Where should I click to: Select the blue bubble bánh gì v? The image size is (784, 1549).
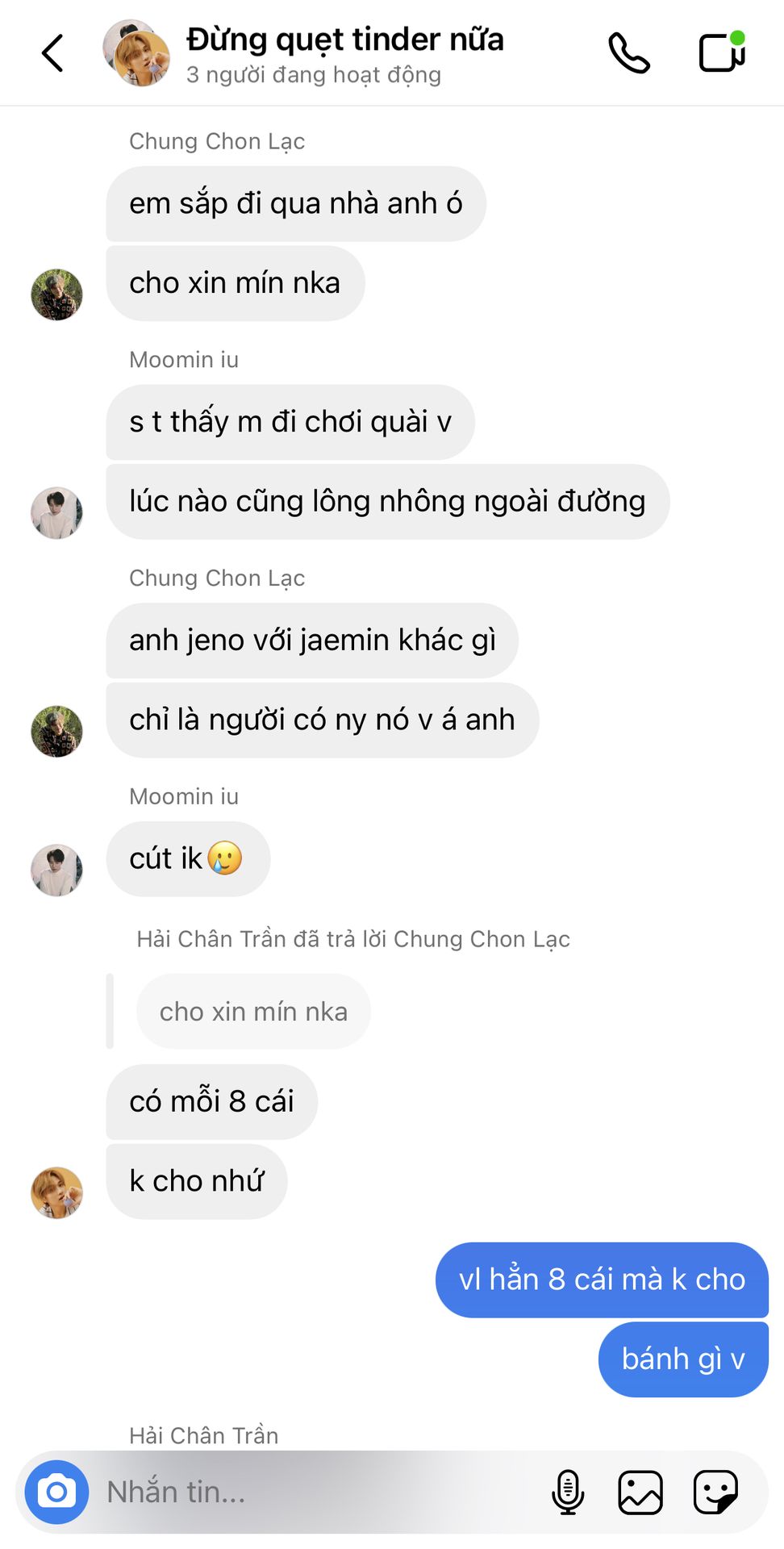tap(683, 1359)
